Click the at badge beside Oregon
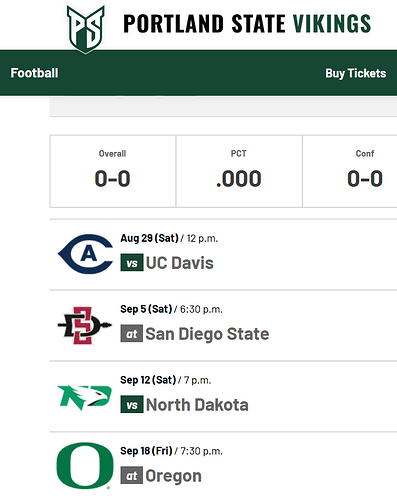 [x=132, y=476]
